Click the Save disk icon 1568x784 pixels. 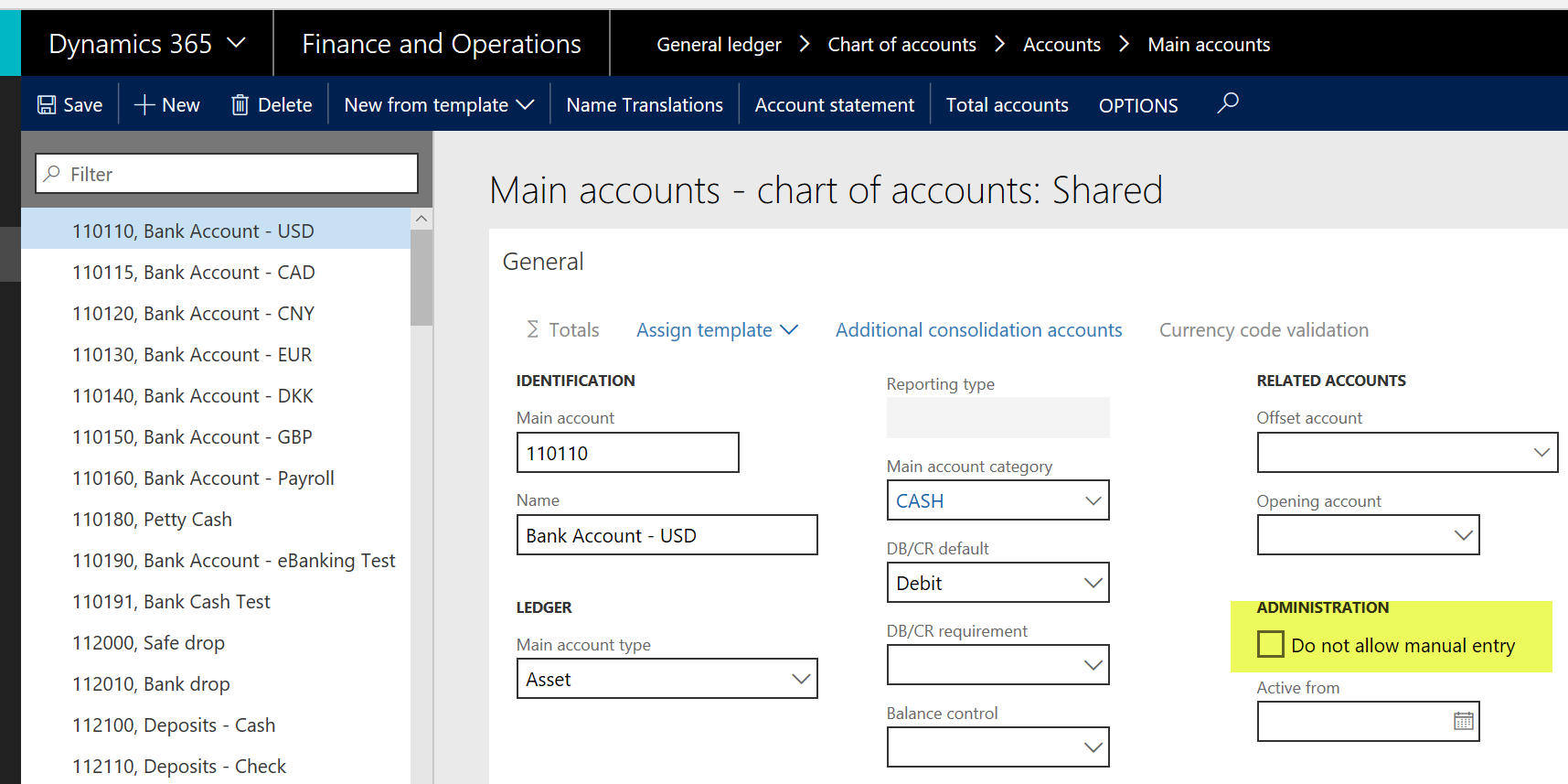[x=47, y=105]
